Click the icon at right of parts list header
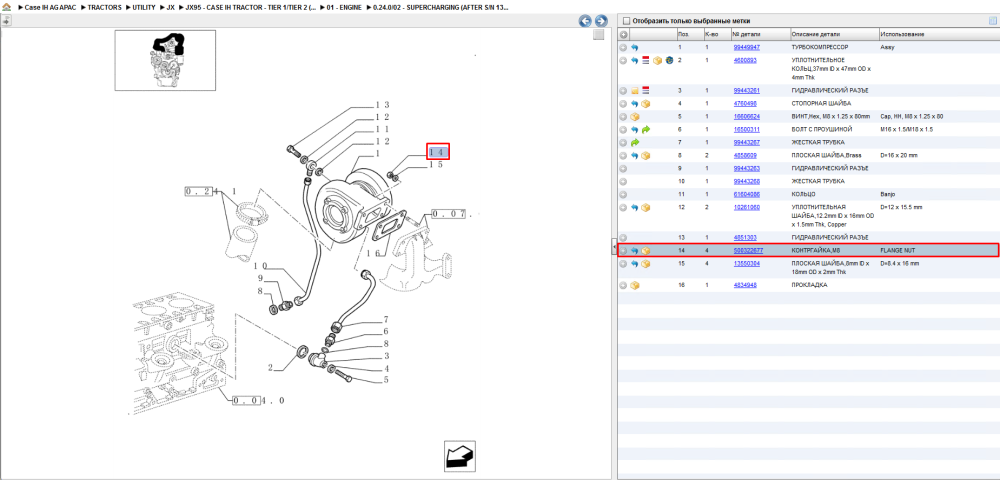Viewport: 1000px width, 480px height. [992, 21]
